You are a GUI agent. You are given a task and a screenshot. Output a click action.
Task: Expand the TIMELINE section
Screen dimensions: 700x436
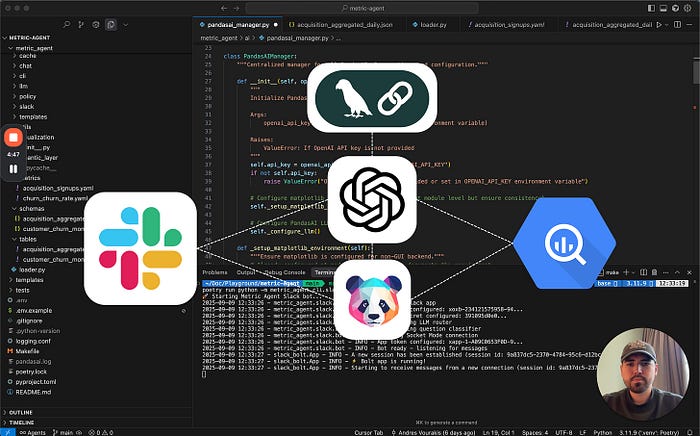point(22,421)
